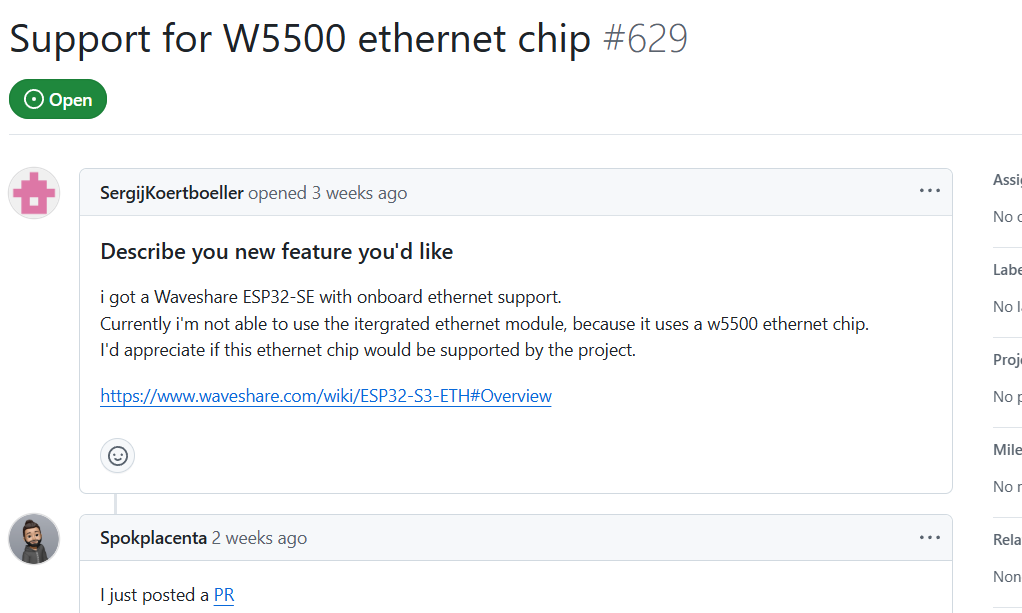
Task: Click the issue number #629
Action: (645, 38)
